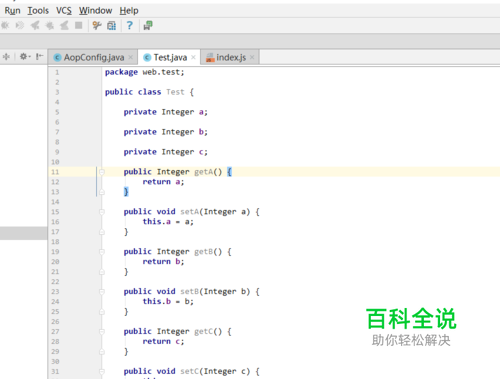Click line number 24 in the gutter
Image resolution: width=500 pixels, height=379 pixels.
pos(55,302)
